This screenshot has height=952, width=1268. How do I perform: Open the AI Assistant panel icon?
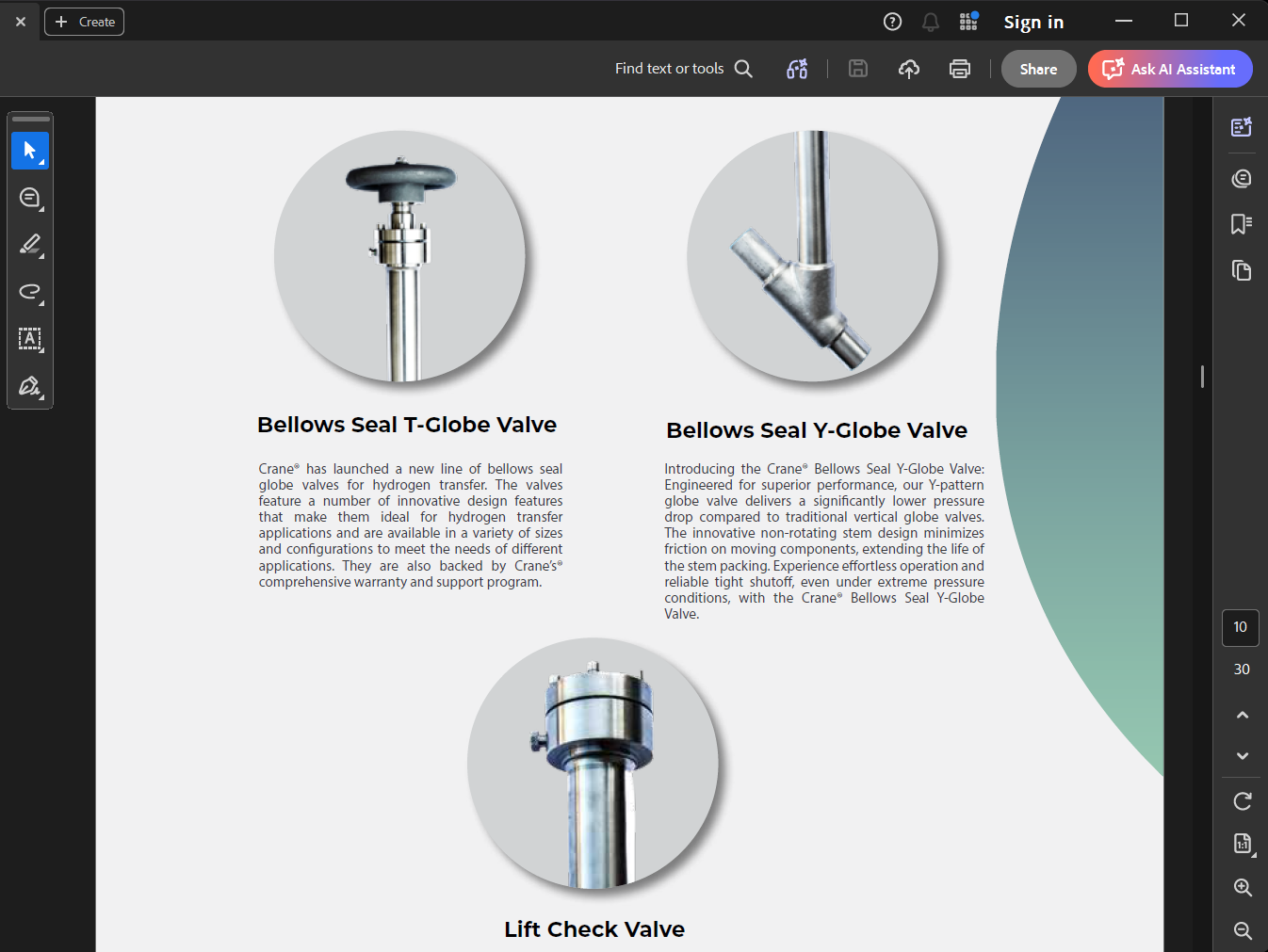[x=1242, y=127]
